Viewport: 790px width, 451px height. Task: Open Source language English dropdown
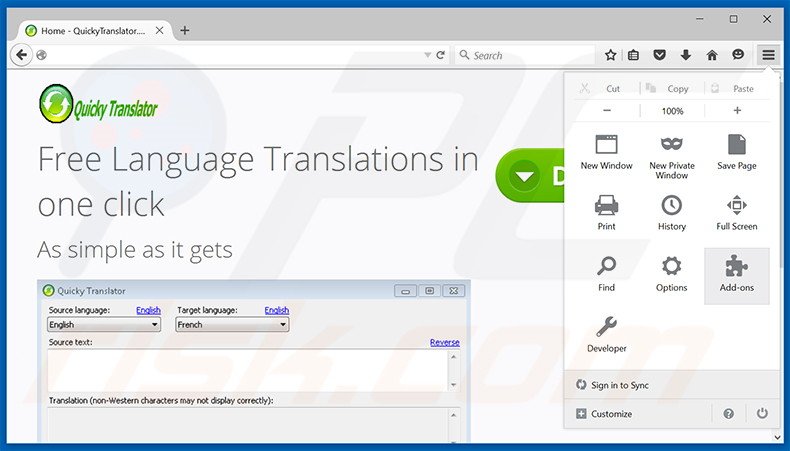click(104, 325)
